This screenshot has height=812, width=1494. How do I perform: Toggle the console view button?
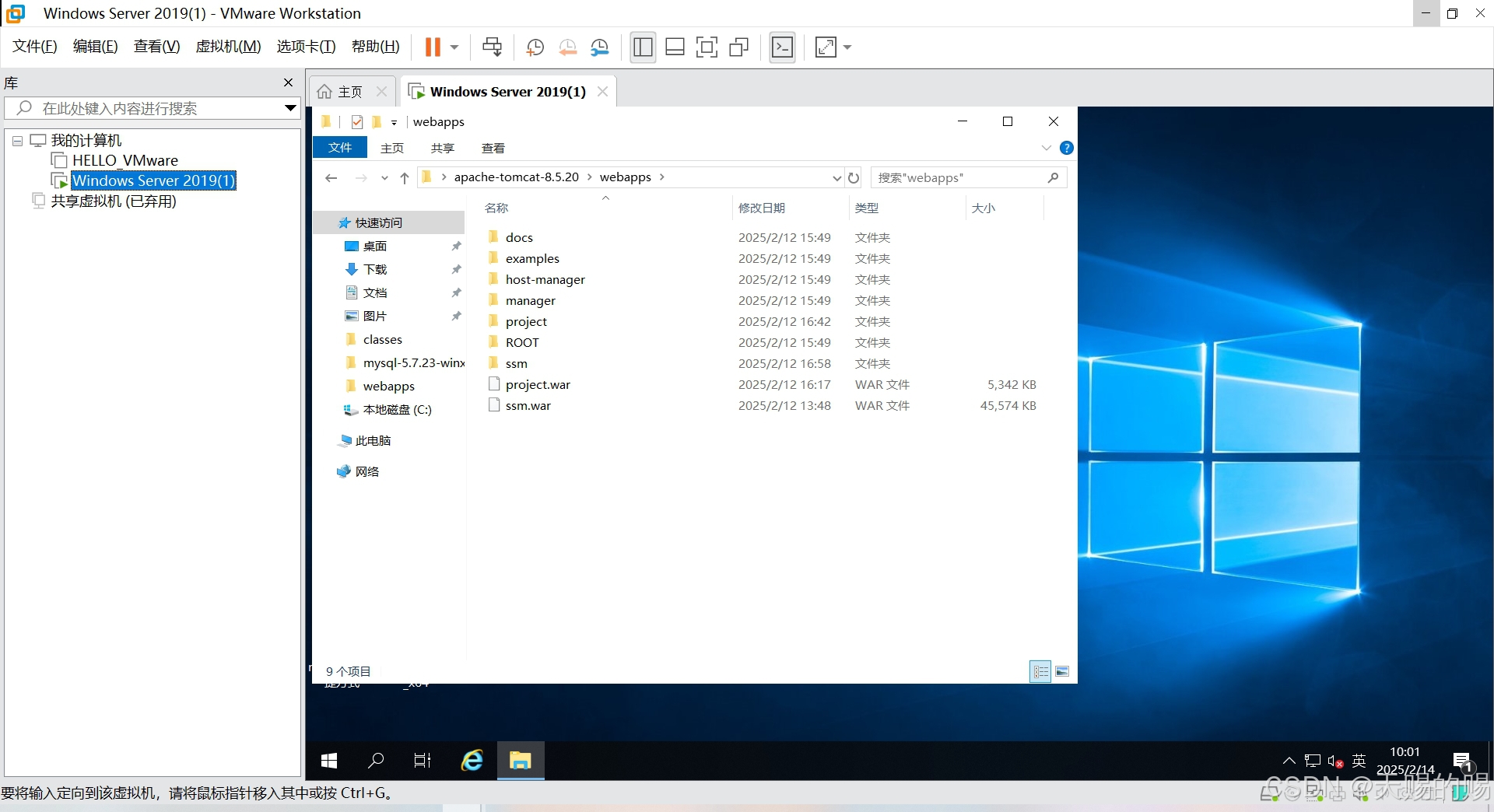(x=782, y=47)
